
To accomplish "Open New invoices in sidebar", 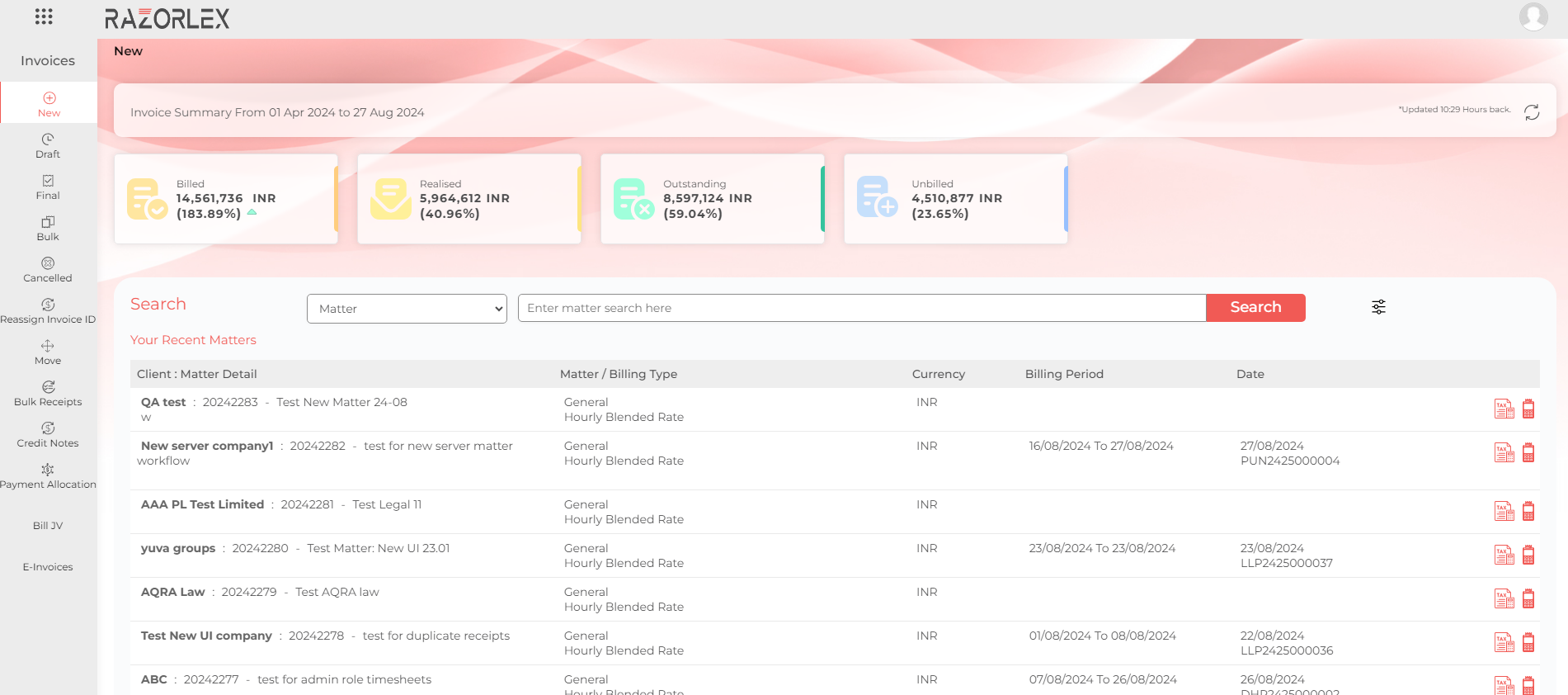I will (x=49, y=105).
